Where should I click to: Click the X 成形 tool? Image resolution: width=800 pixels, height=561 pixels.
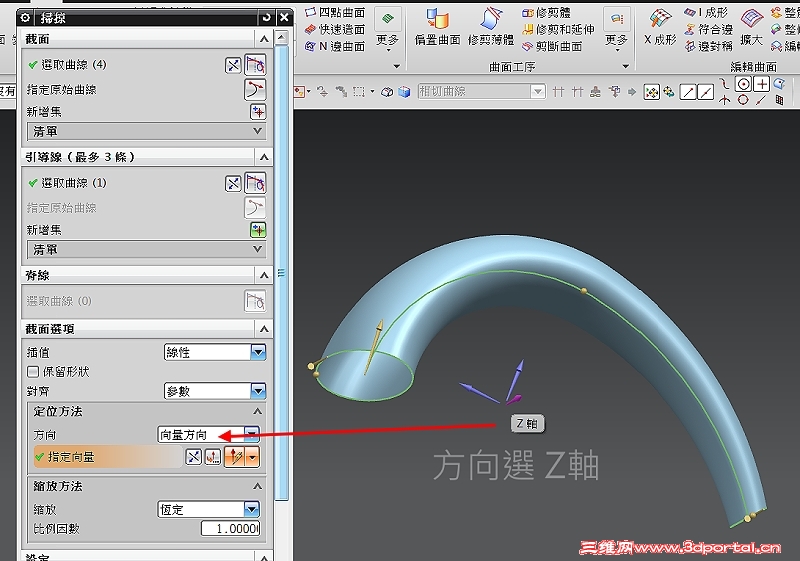[660, 27]
